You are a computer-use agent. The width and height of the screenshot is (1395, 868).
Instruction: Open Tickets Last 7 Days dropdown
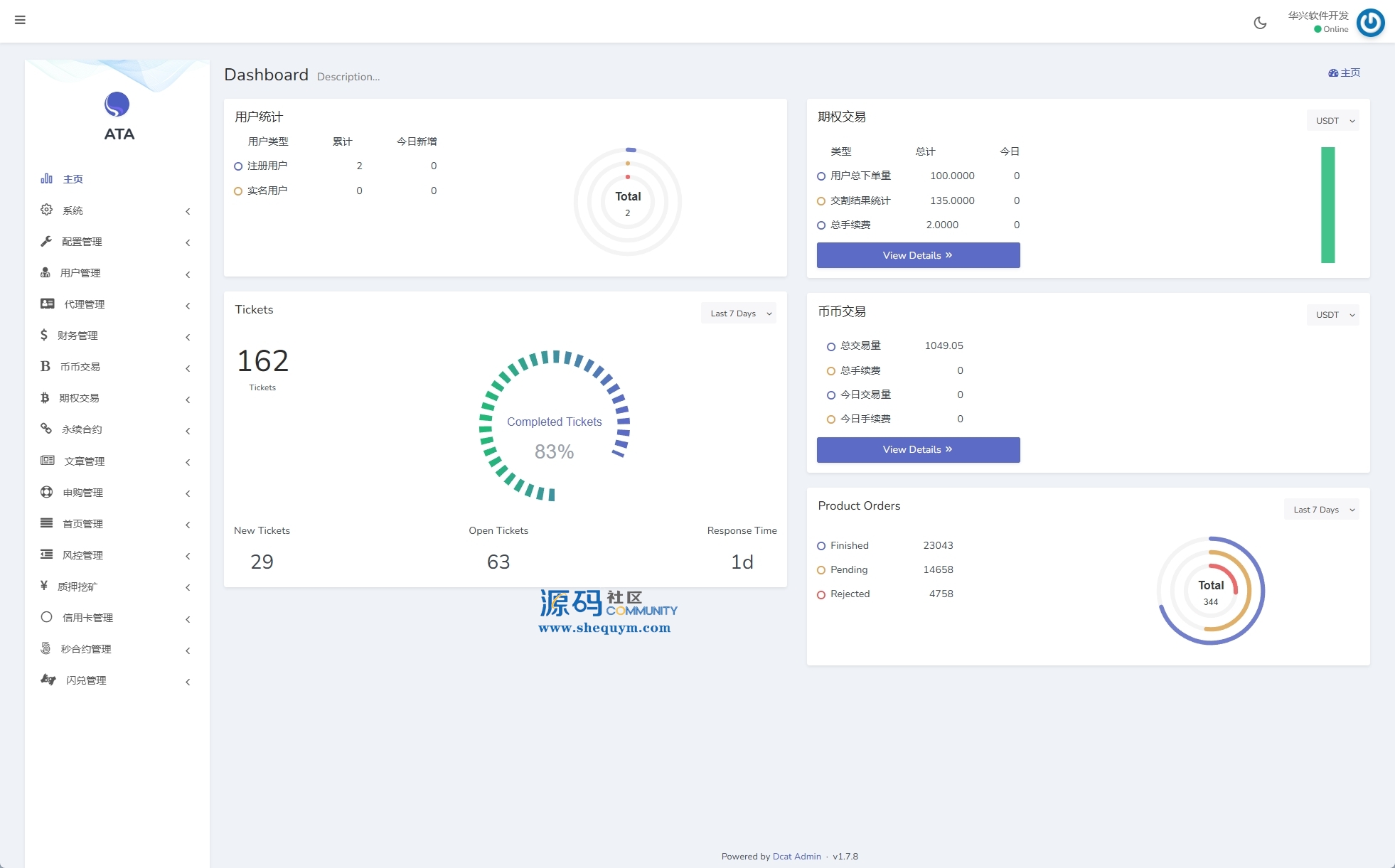pyautogui.click(x=738, y=314)
